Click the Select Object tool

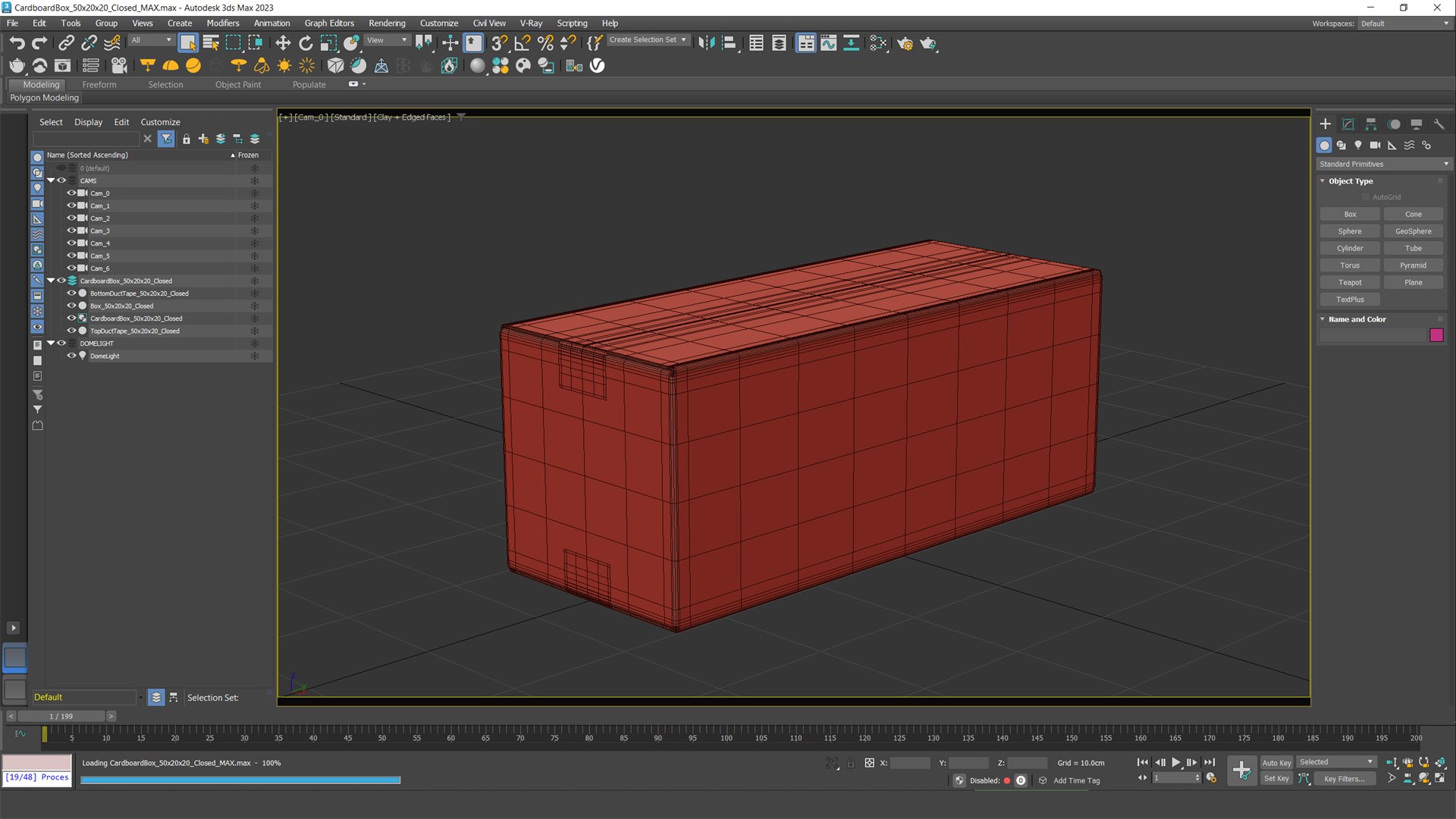(188, 43)
